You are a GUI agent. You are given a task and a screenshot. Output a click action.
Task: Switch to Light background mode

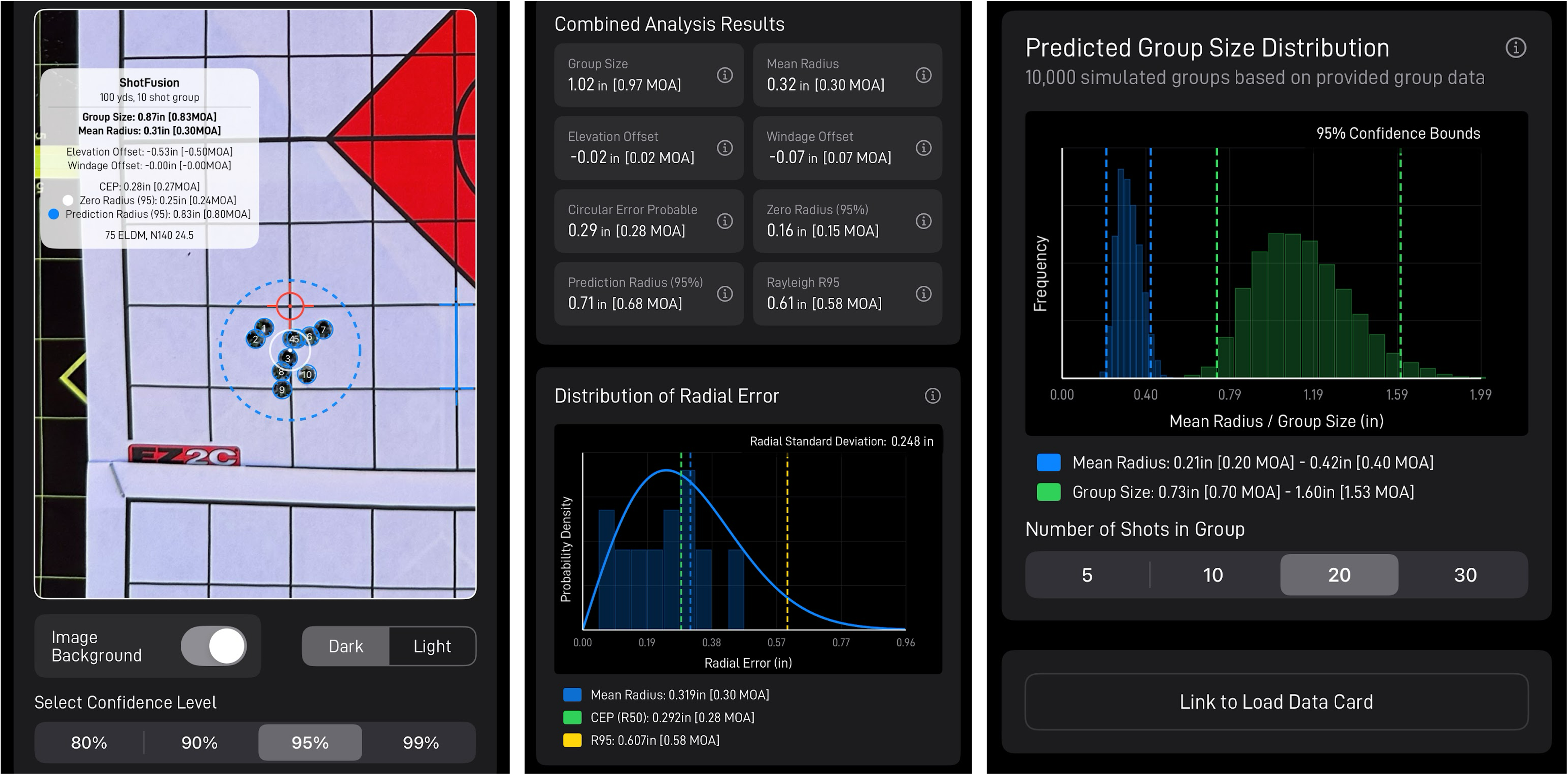tap(432, 646)
